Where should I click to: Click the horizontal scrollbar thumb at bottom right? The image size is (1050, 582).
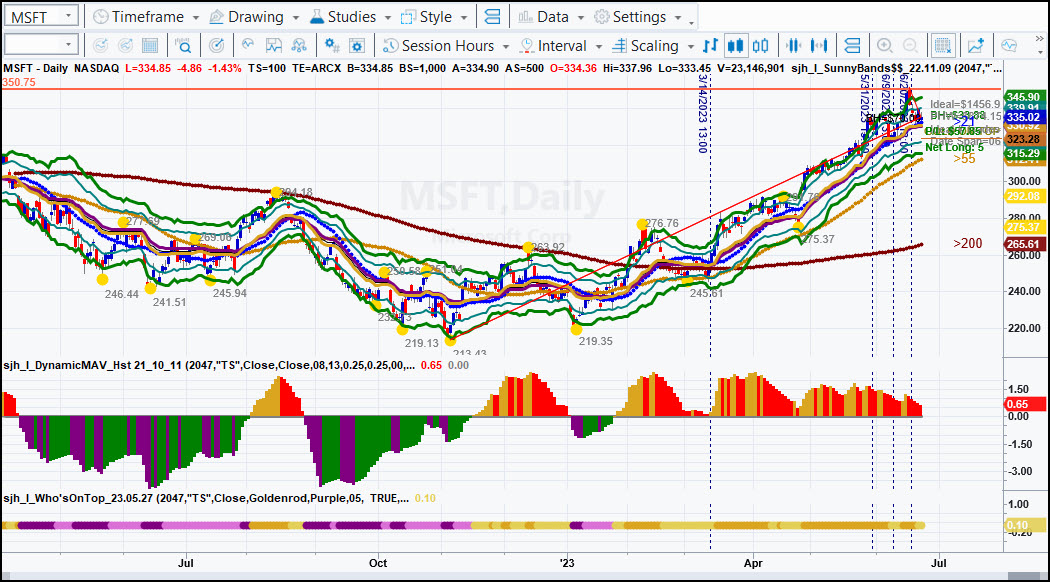1023,576
